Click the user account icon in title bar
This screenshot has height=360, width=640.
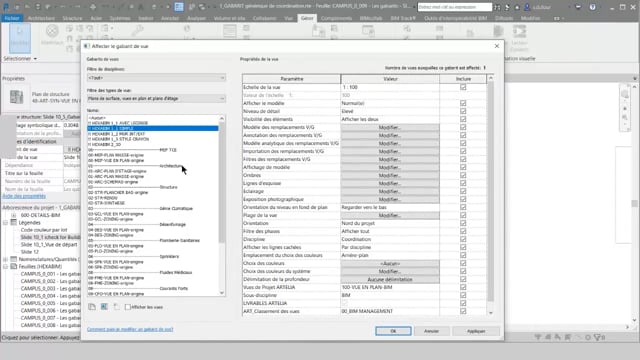point(527,7)
